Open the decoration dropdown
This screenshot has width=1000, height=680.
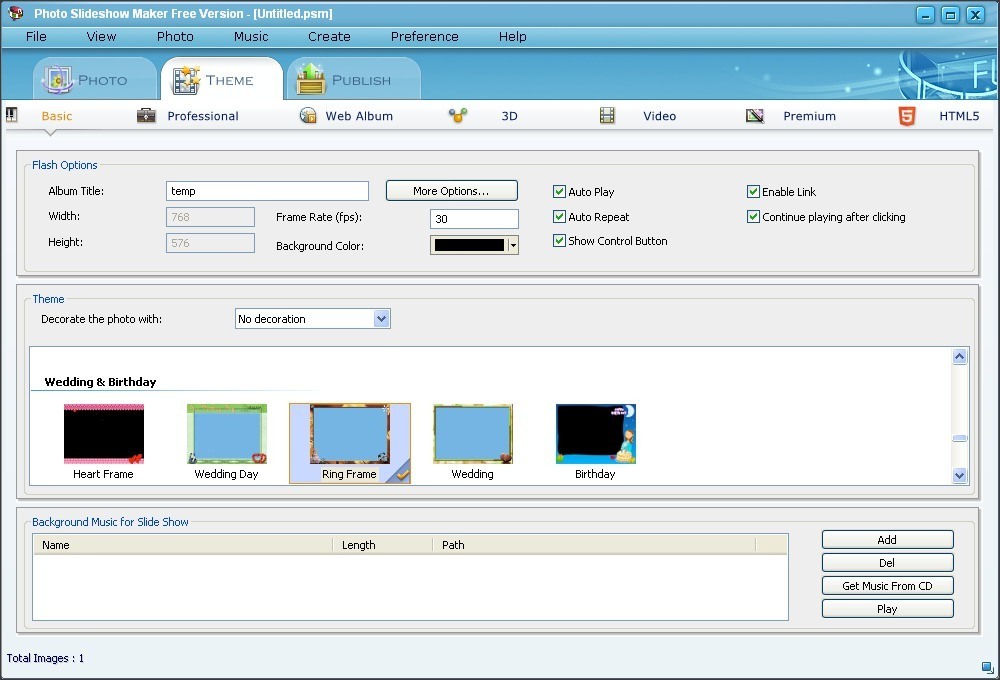pyautogui.click(x=381, y=318)
